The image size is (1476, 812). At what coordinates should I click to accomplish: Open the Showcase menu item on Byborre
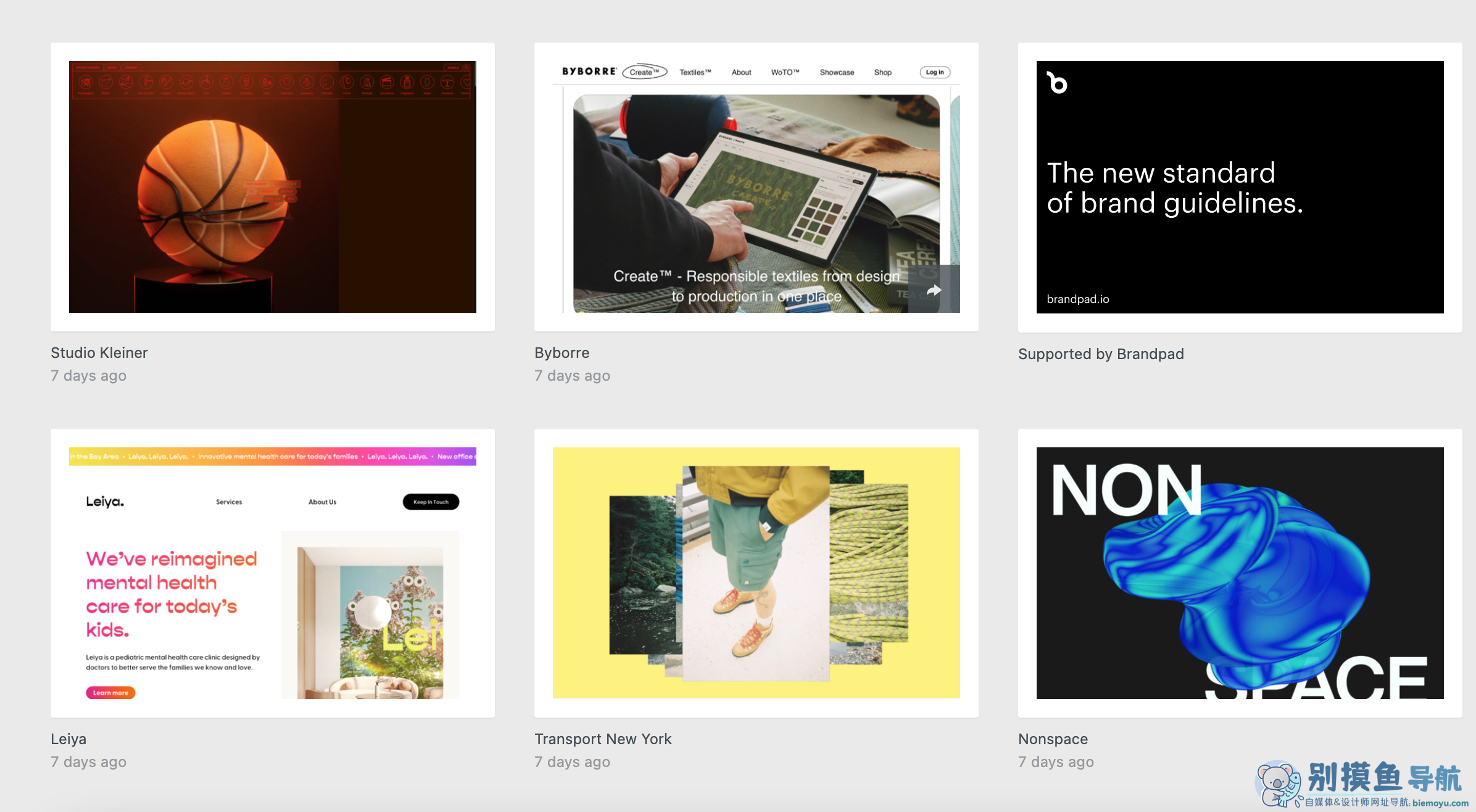tap(837, 72)
